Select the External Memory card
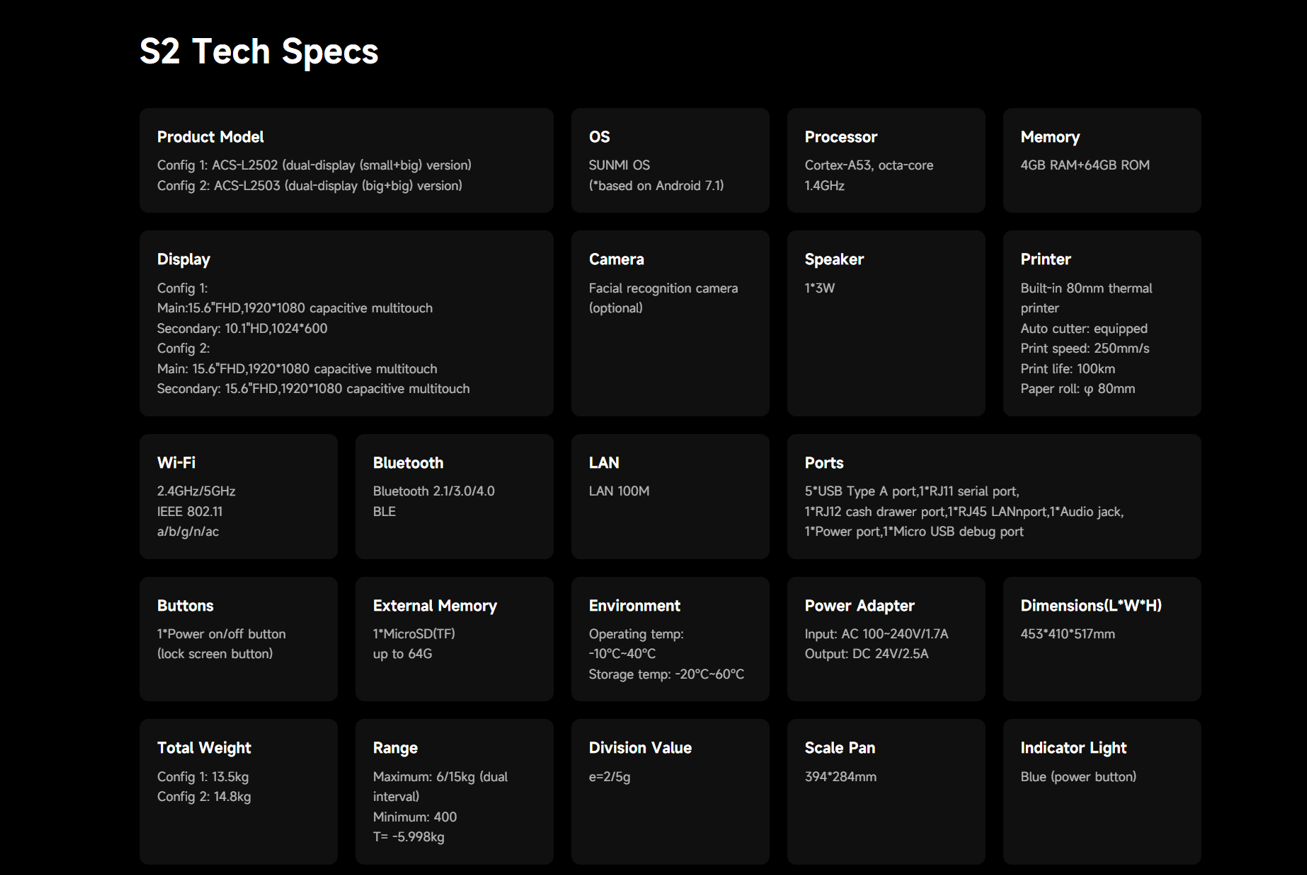The height and width of the screenshot is (875, 1307). click(454, 639)
